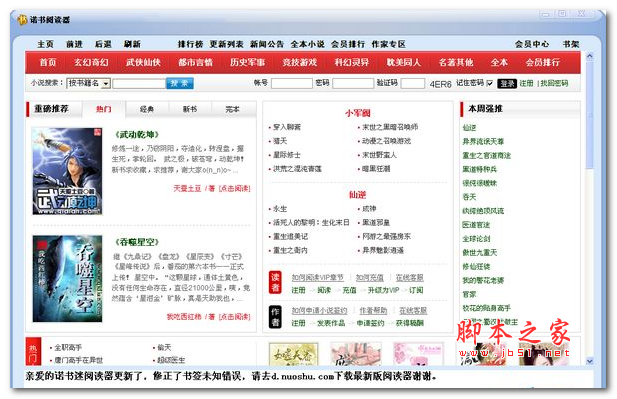617x399 pixels.
Task: Click 刷新 to reload the page
Action: tap(132, 44)
